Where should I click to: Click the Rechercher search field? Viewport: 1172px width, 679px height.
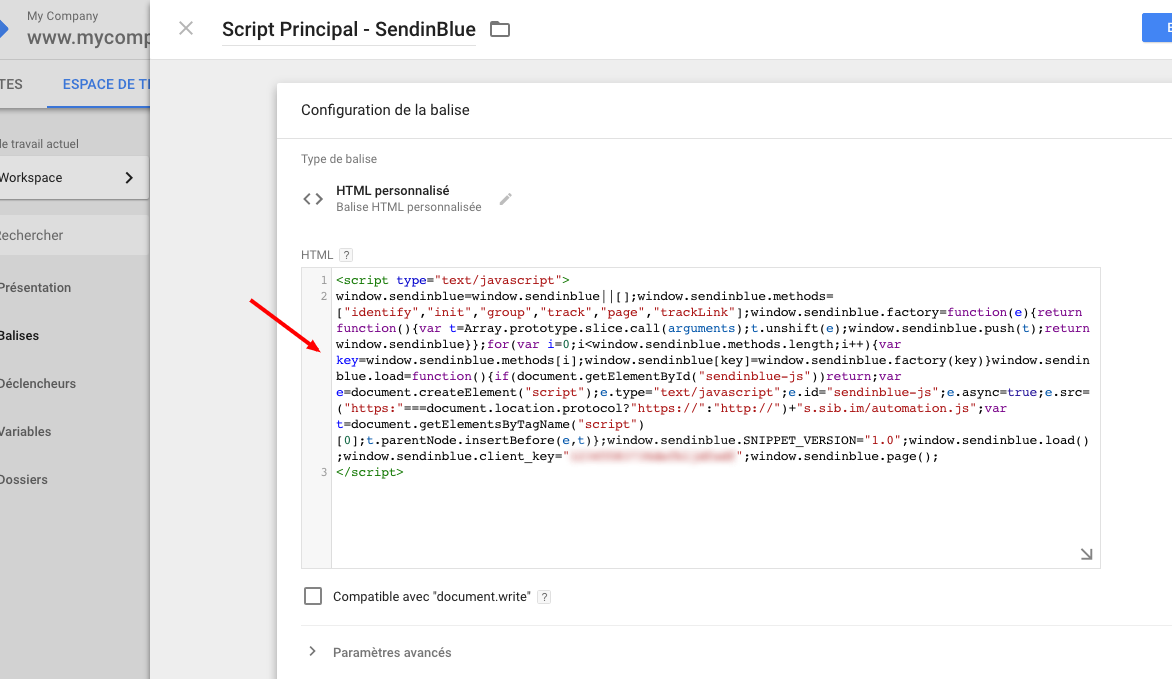click(74, 235)
